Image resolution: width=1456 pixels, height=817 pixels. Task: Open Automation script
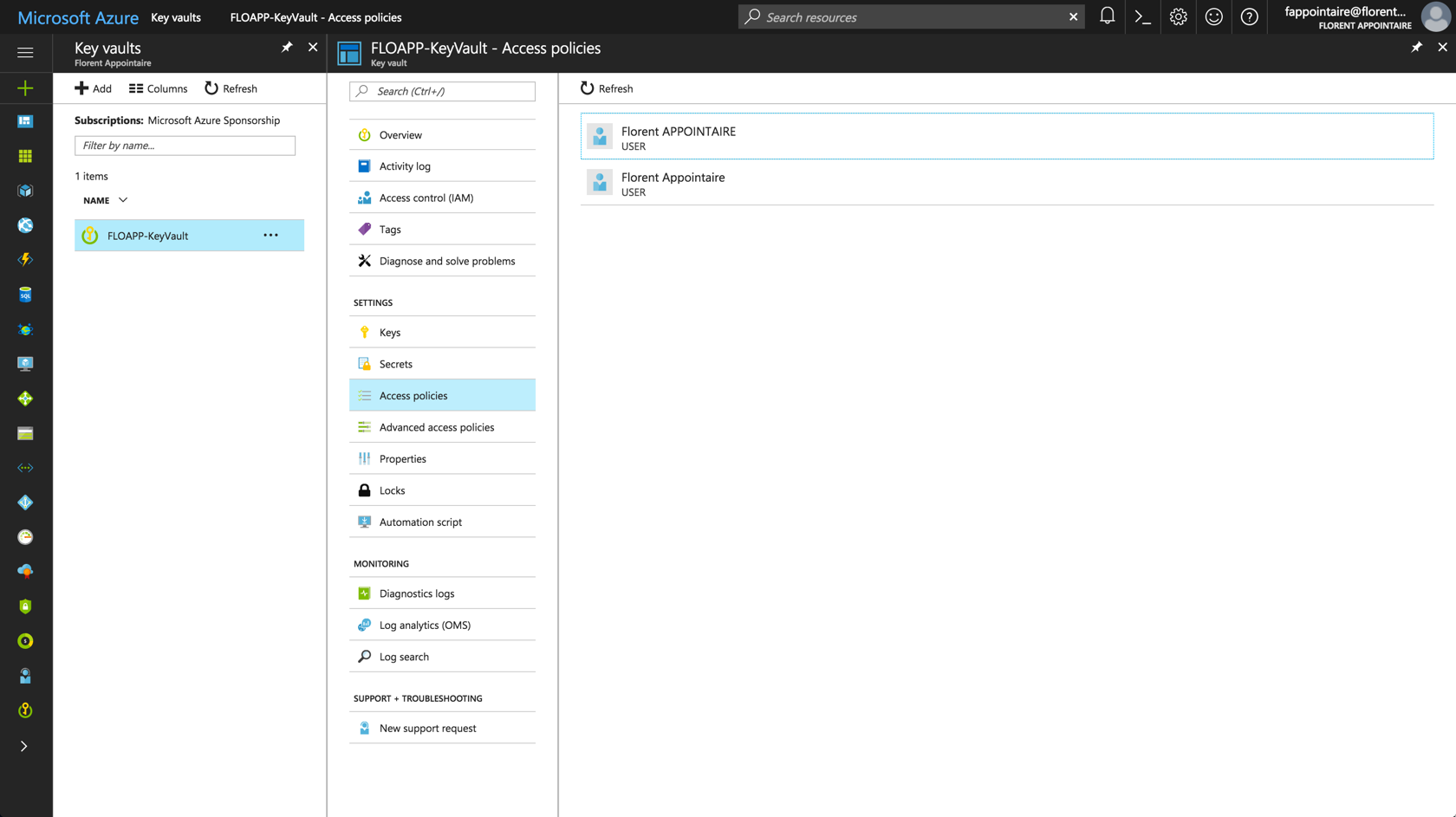pos(442,522)
